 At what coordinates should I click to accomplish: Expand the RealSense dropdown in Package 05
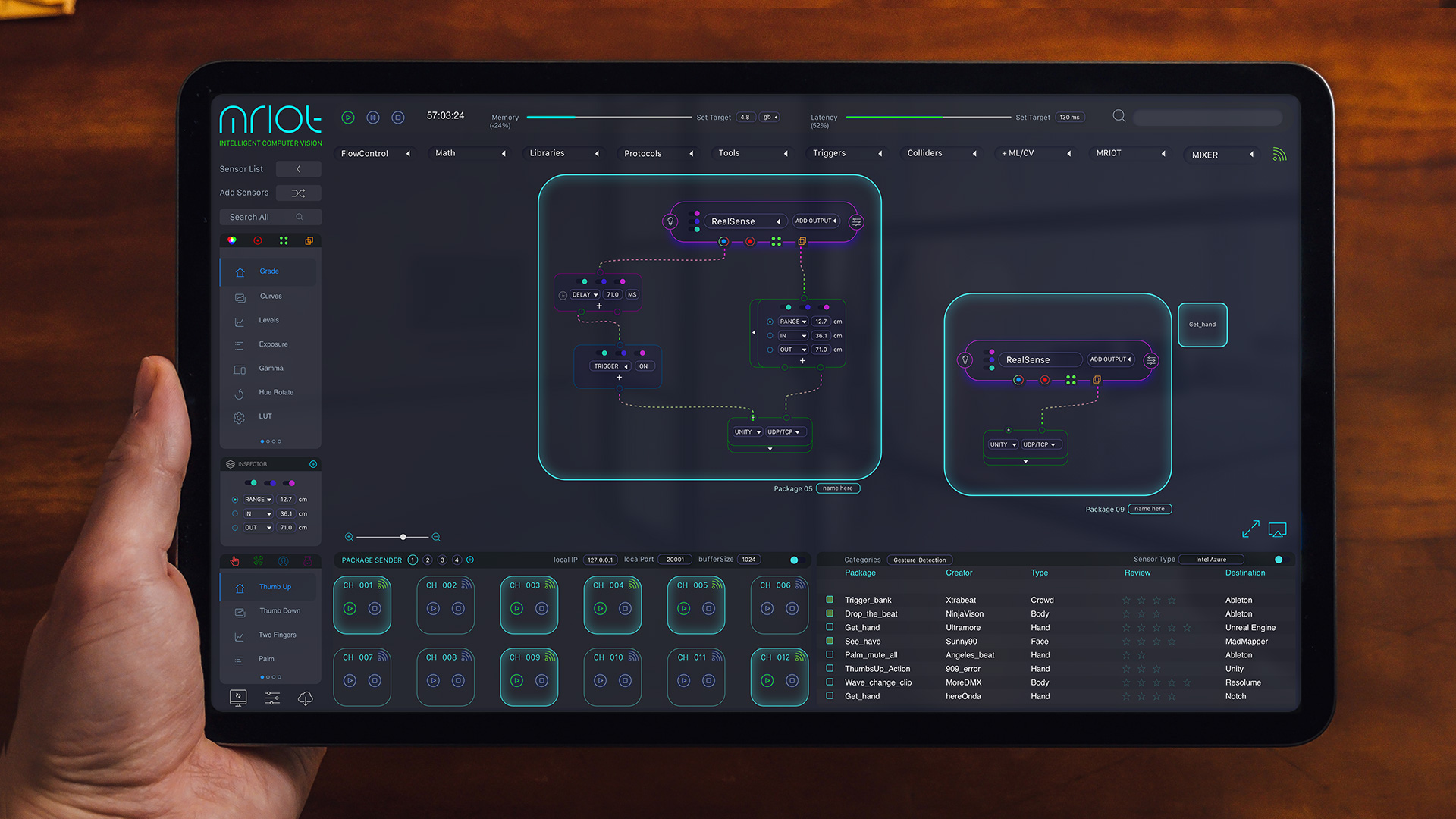click(745, 221)
